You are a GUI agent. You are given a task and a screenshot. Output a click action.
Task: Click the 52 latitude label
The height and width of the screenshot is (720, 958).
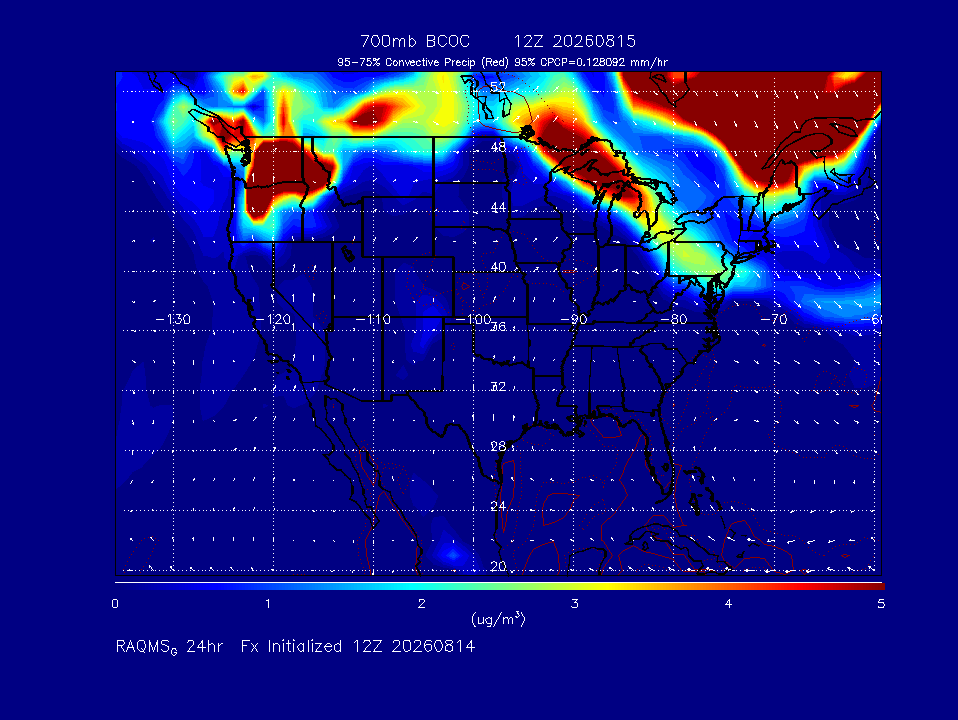tap(498, 87)
